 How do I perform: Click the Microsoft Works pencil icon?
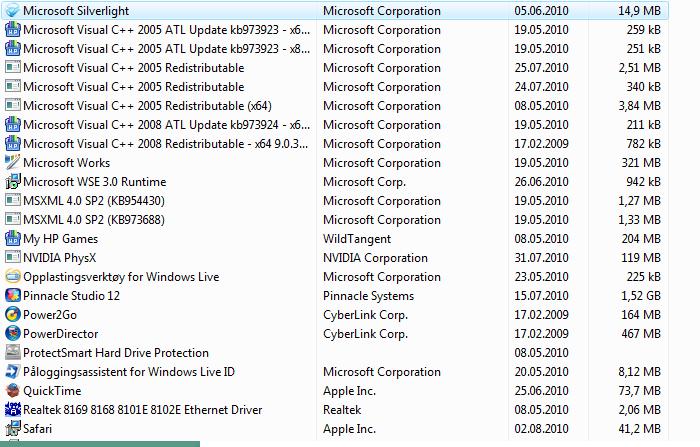tap(13, 163)
